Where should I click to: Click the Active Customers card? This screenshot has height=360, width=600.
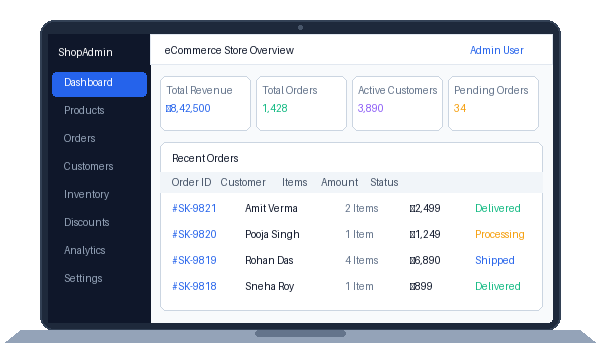pyautogui.click(x=398, y=103)
